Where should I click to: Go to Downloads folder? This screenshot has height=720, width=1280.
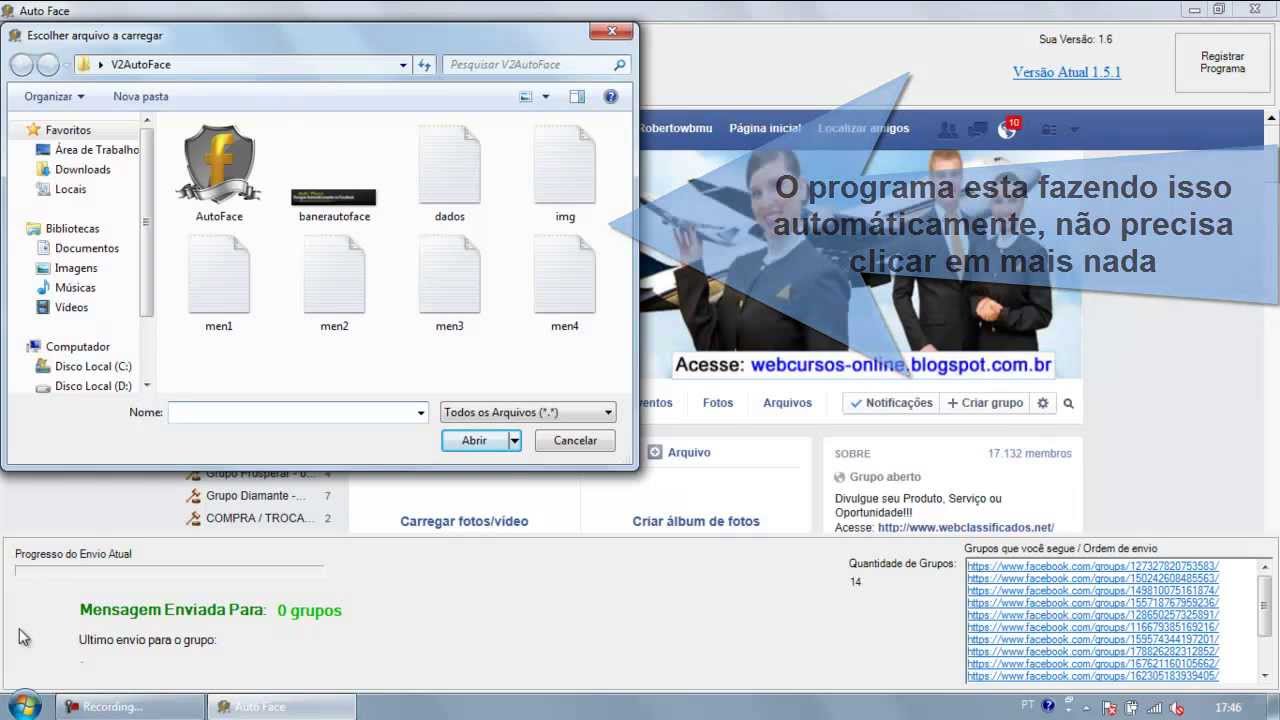click(83, 170)
